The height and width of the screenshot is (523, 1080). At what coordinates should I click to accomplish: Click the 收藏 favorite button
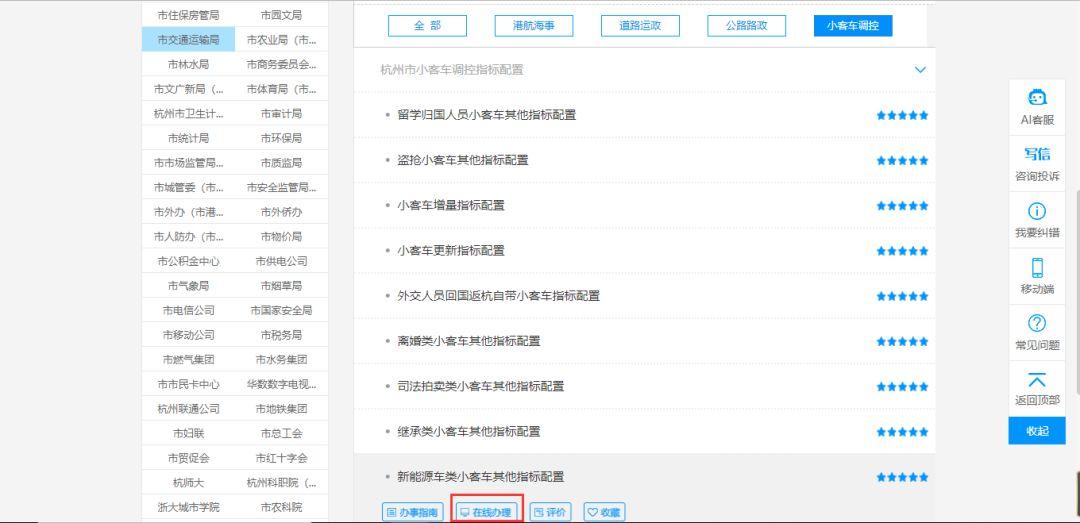click(x=604, y=512)
